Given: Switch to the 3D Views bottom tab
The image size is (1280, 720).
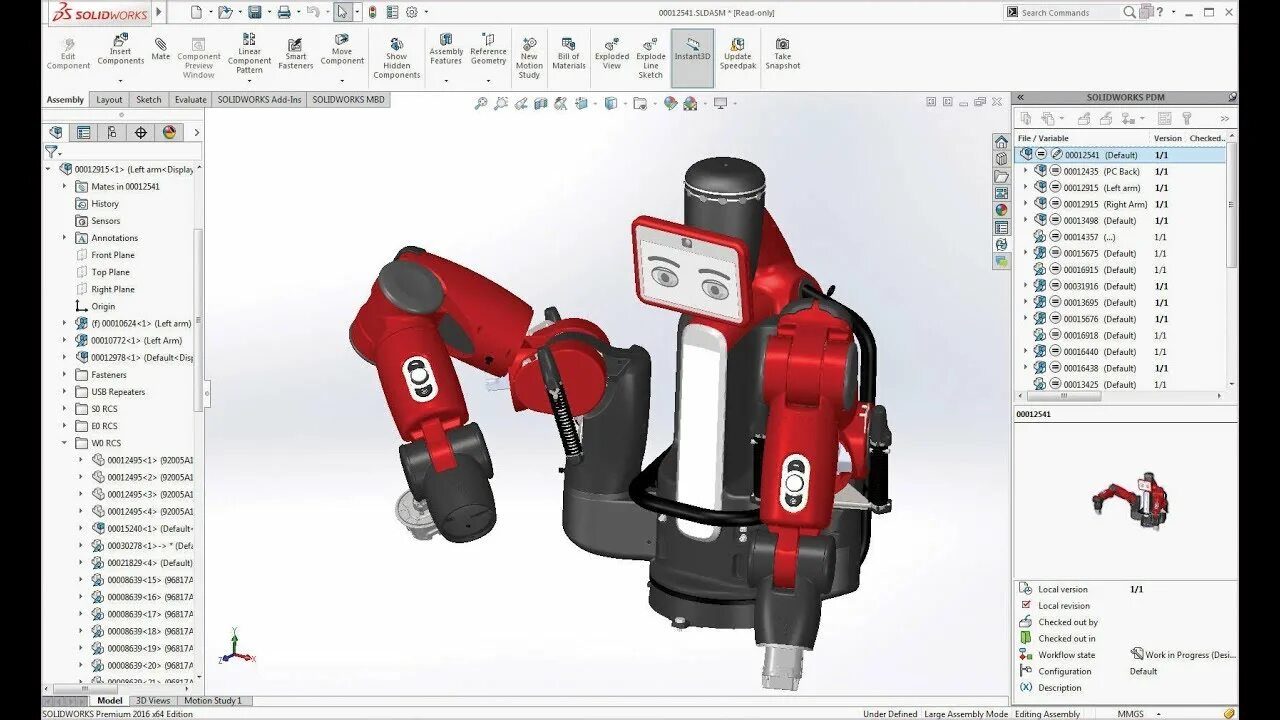Looking at the screenshot, I should point(153,701).
